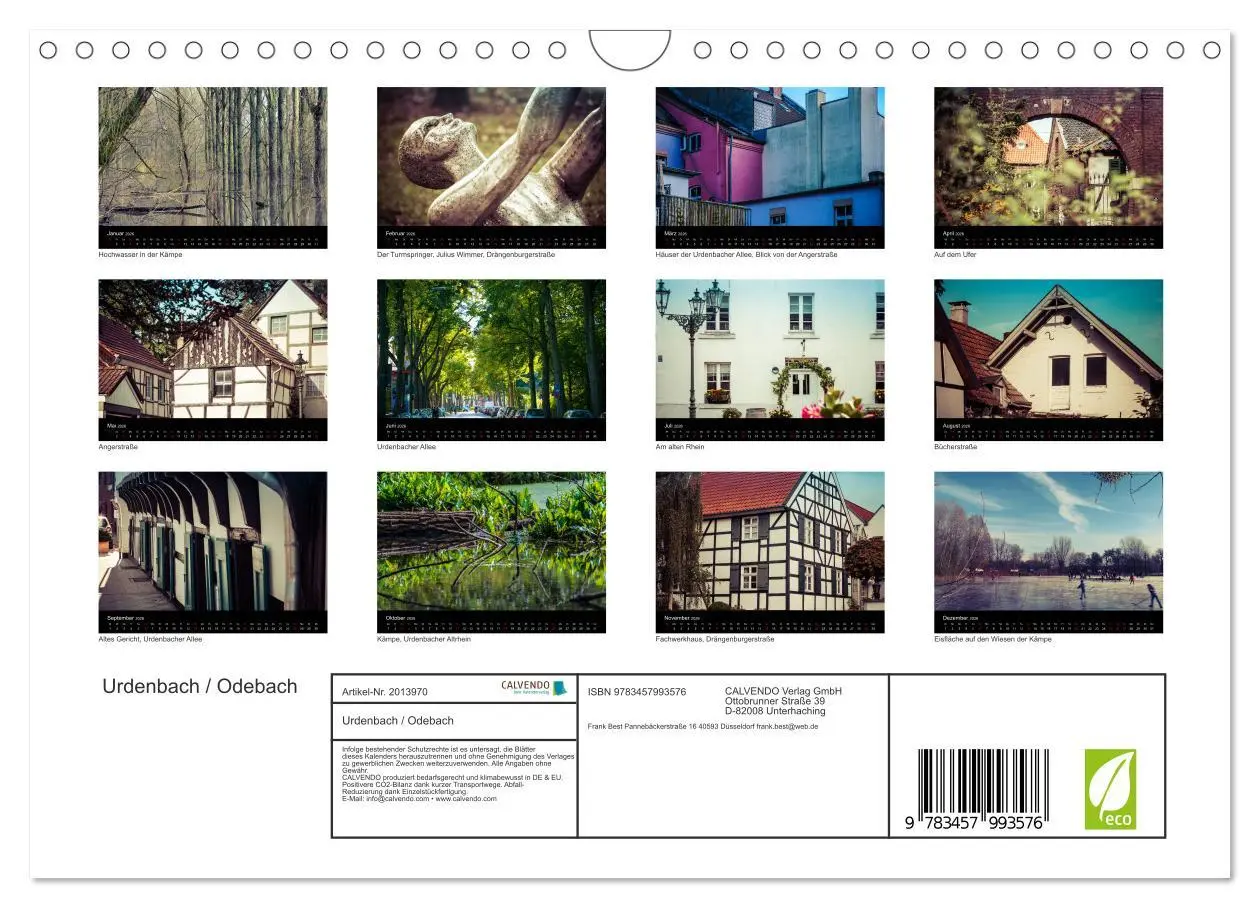Click the caption 'Hochwasser in der Kämpe'
The height and width of the screenshot is (908, 1260).
pos(141,255)
